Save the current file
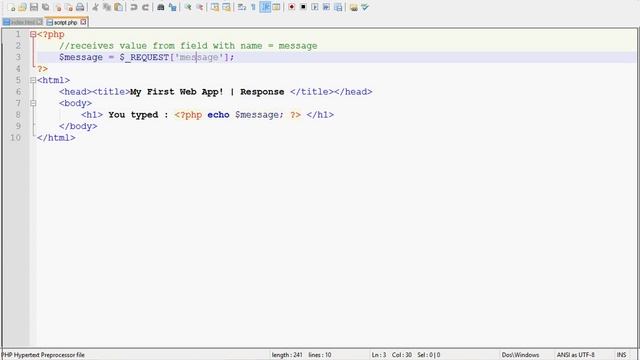Image resolution: width=640 pixels, height=360 pixels. [34, 7]
